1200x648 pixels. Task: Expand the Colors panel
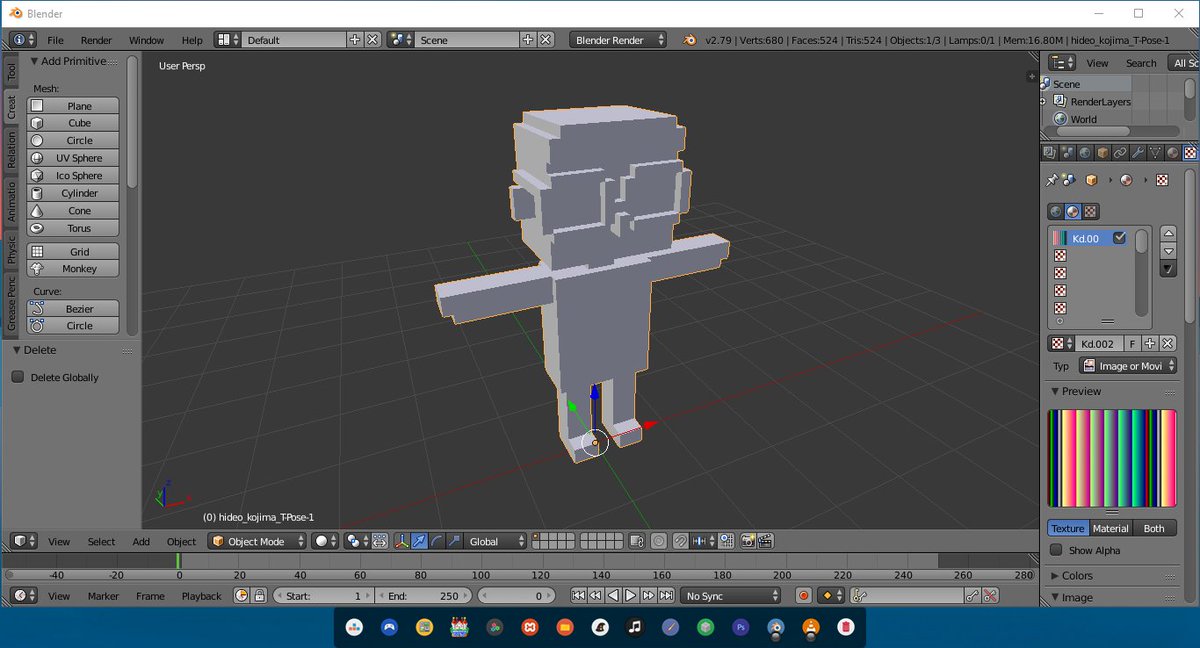(x=1055, y=575)
